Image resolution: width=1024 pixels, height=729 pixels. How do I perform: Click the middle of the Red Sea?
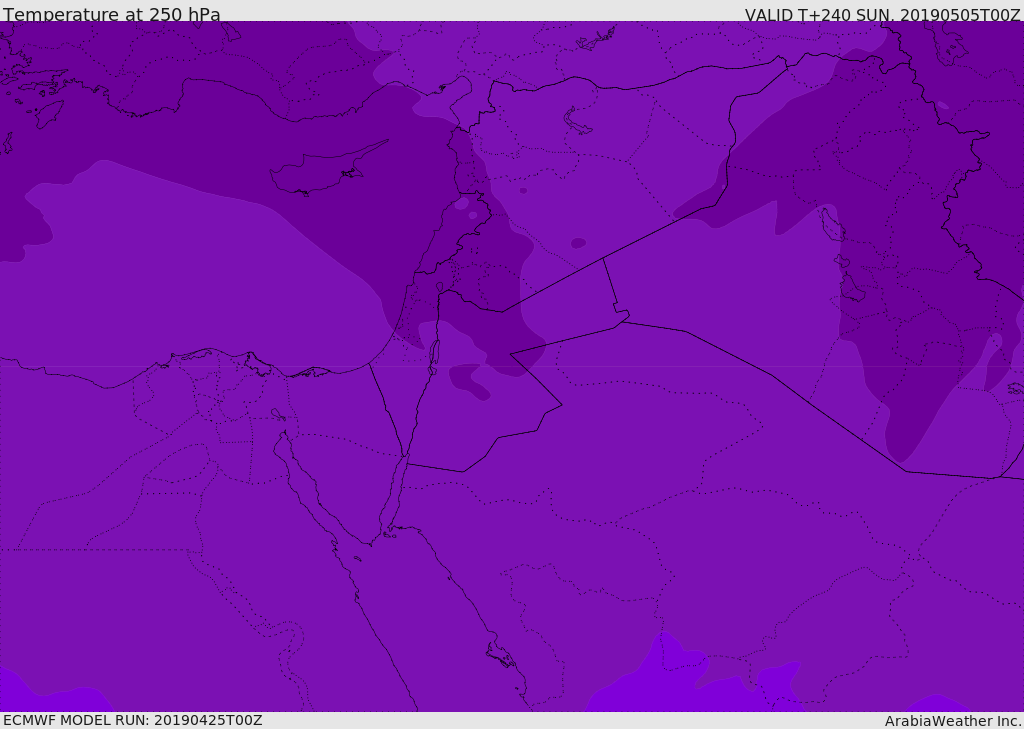coord(420,620)
